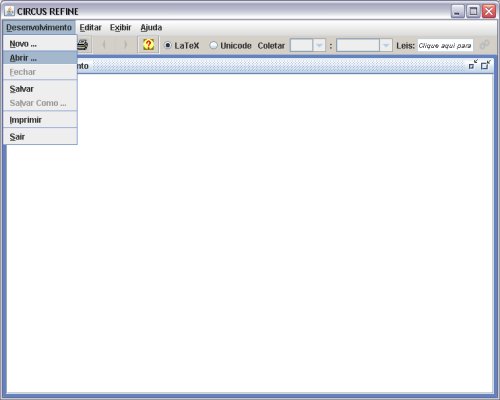Screen dimensions: 500x400
Task: Minimize the inner panel with shrink icon
Action: (473, 65)
